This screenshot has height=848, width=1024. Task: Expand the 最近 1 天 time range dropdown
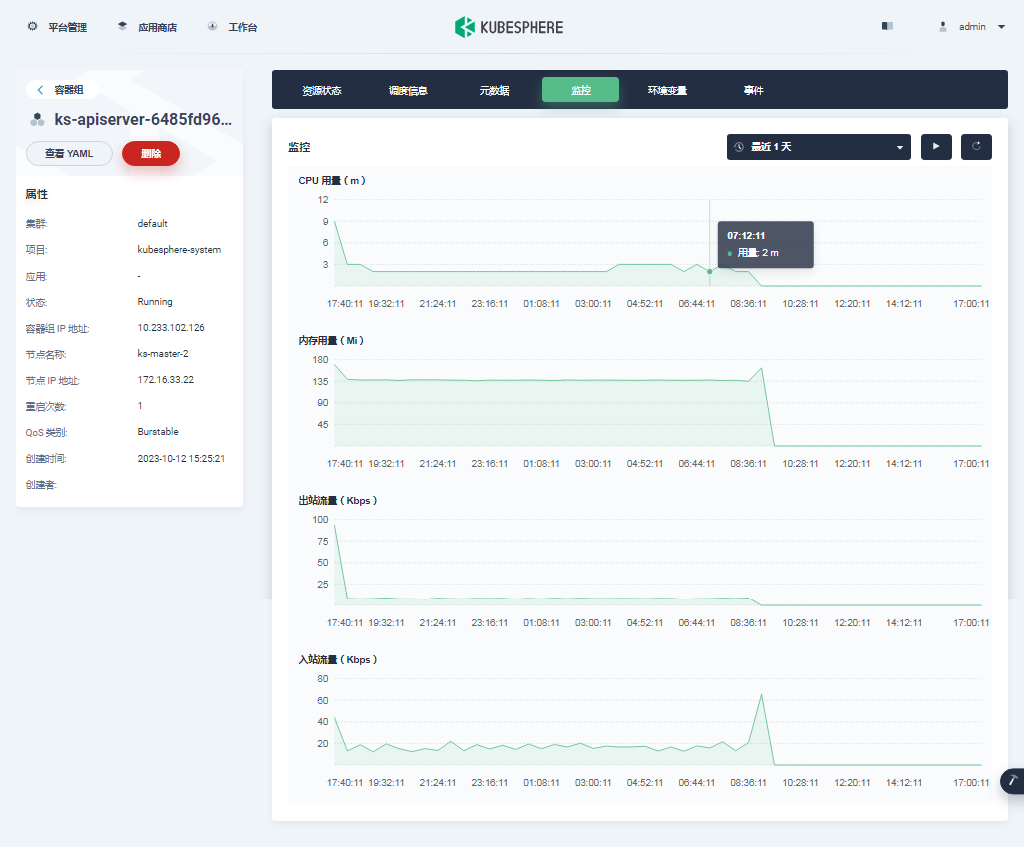tap(818, 146)
